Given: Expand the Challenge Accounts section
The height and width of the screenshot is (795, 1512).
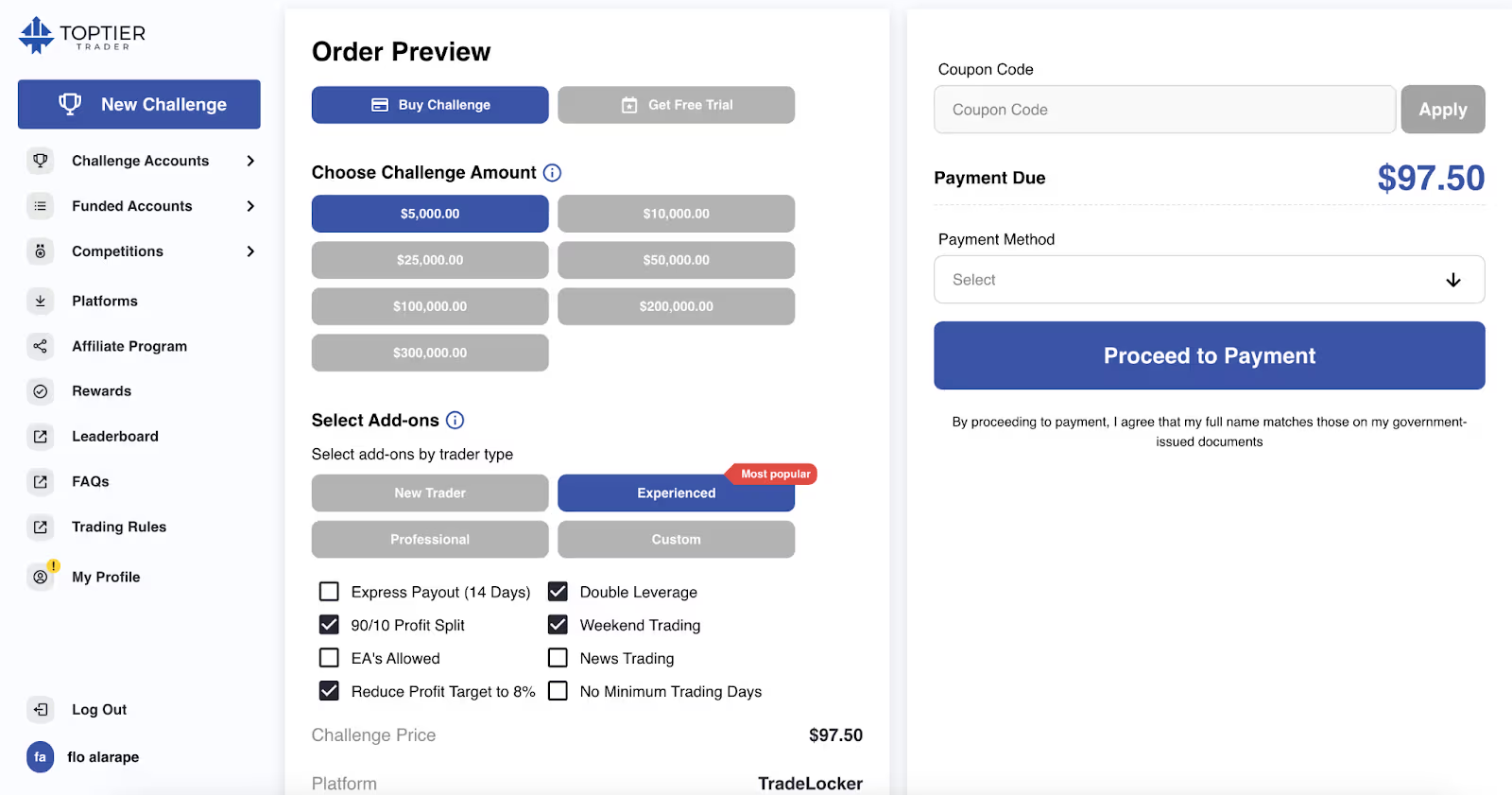Looking at the screenshot, I should [249, 161].
